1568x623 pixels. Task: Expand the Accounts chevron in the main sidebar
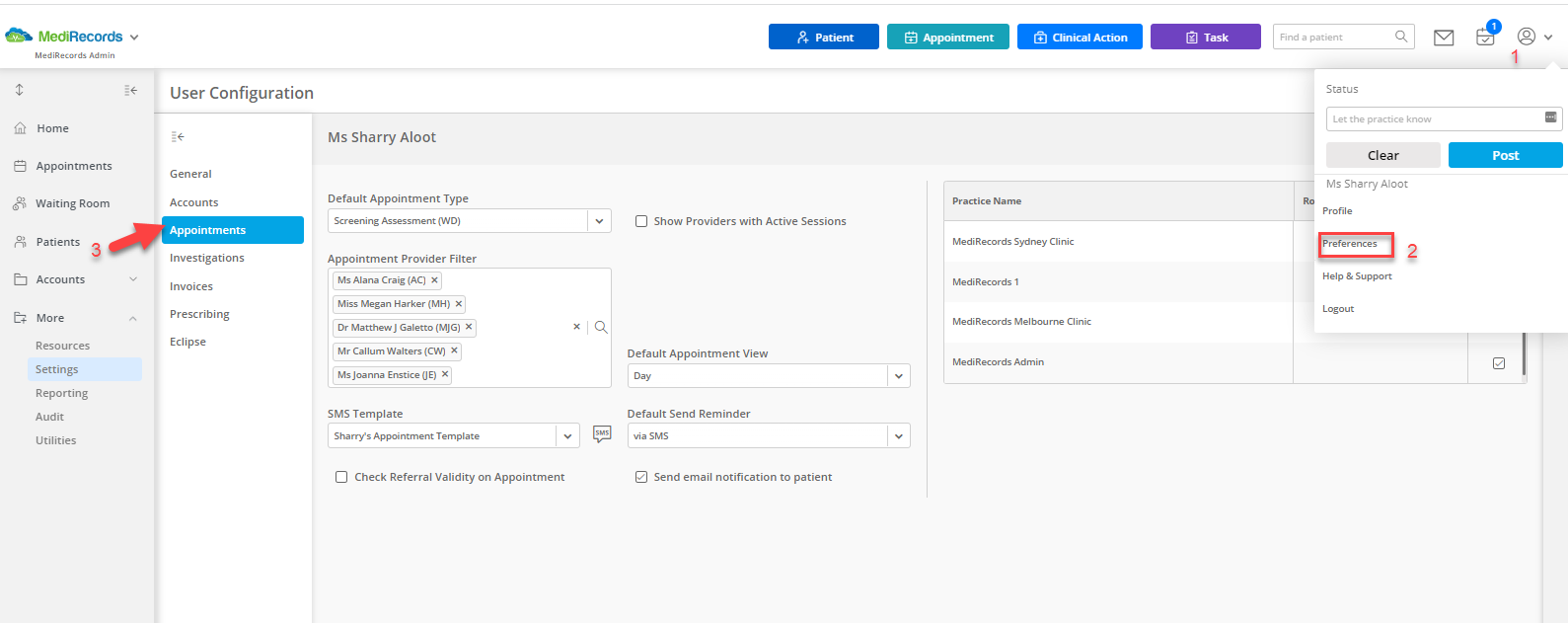[x=133, y=279]
